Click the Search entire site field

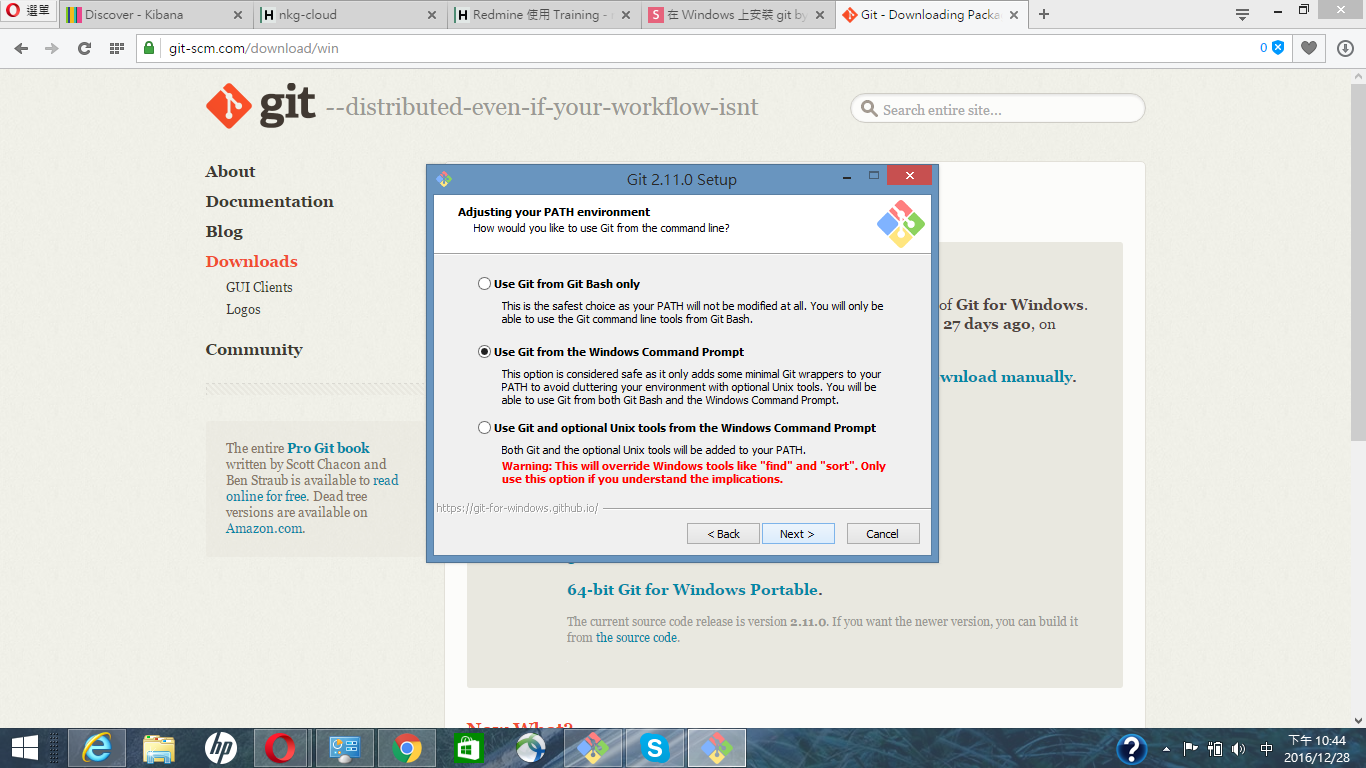[998, 109]
